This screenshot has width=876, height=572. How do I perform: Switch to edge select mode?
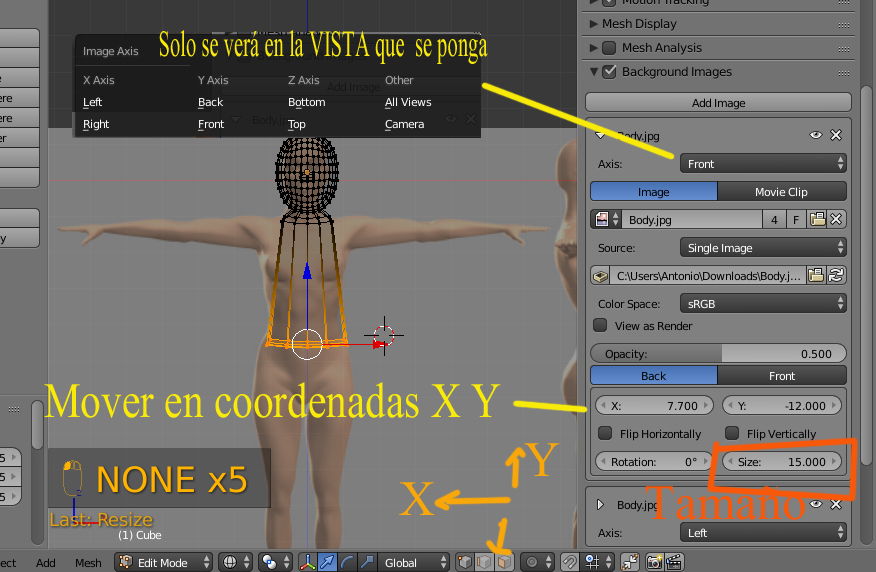point(484,562)
